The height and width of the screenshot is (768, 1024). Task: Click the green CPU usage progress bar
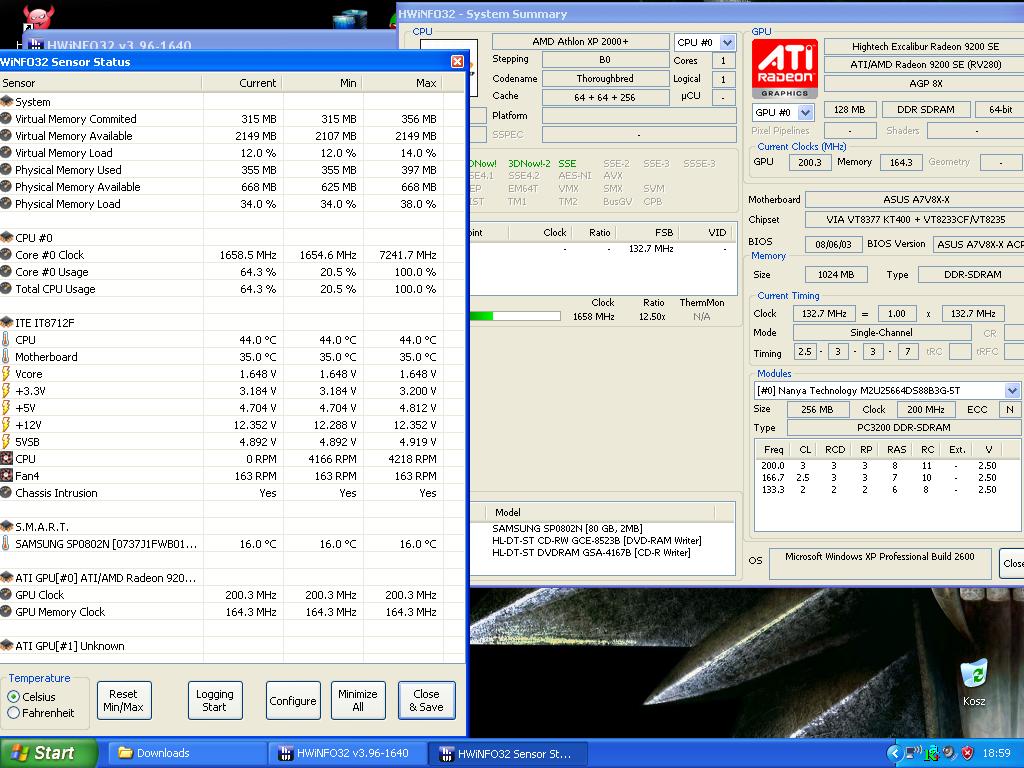point(515,316)
